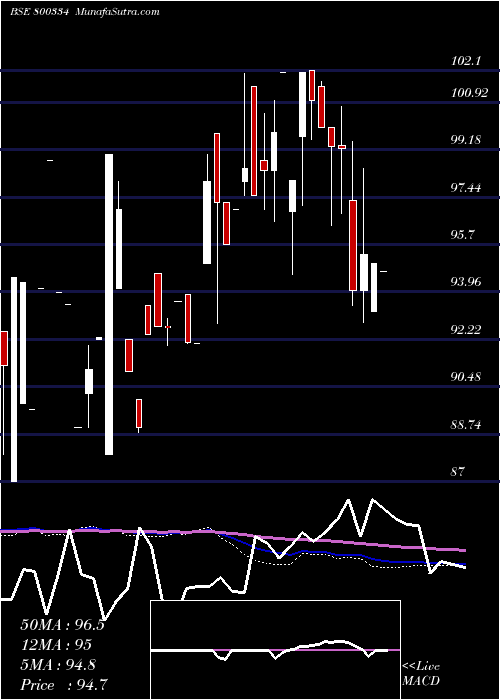500x700 pixels.
Task: Click the 87 price axis label
Action: [x=458, y=471]
